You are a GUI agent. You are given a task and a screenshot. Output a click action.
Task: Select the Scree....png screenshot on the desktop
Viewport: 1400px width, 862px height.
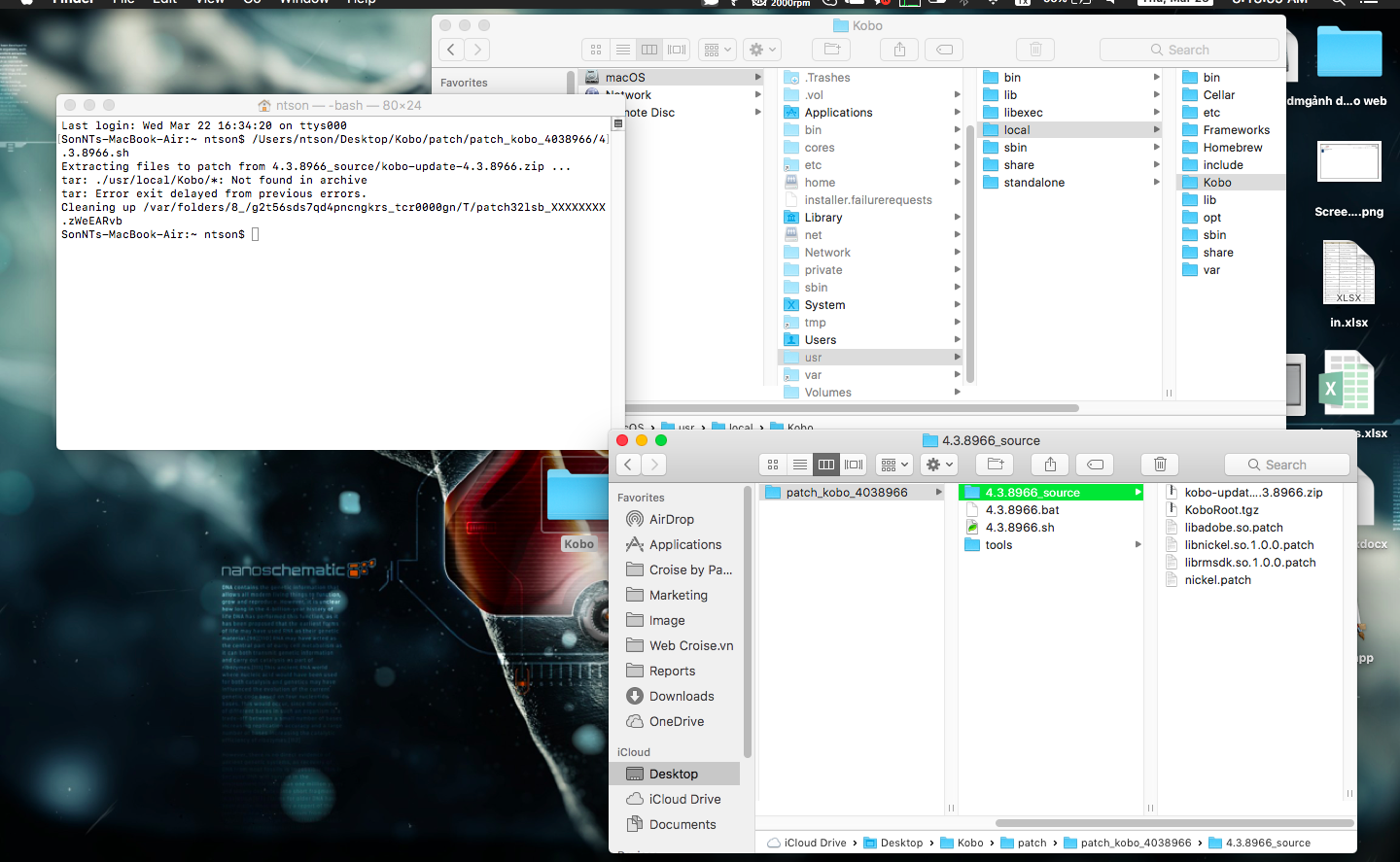(1348, 161)
